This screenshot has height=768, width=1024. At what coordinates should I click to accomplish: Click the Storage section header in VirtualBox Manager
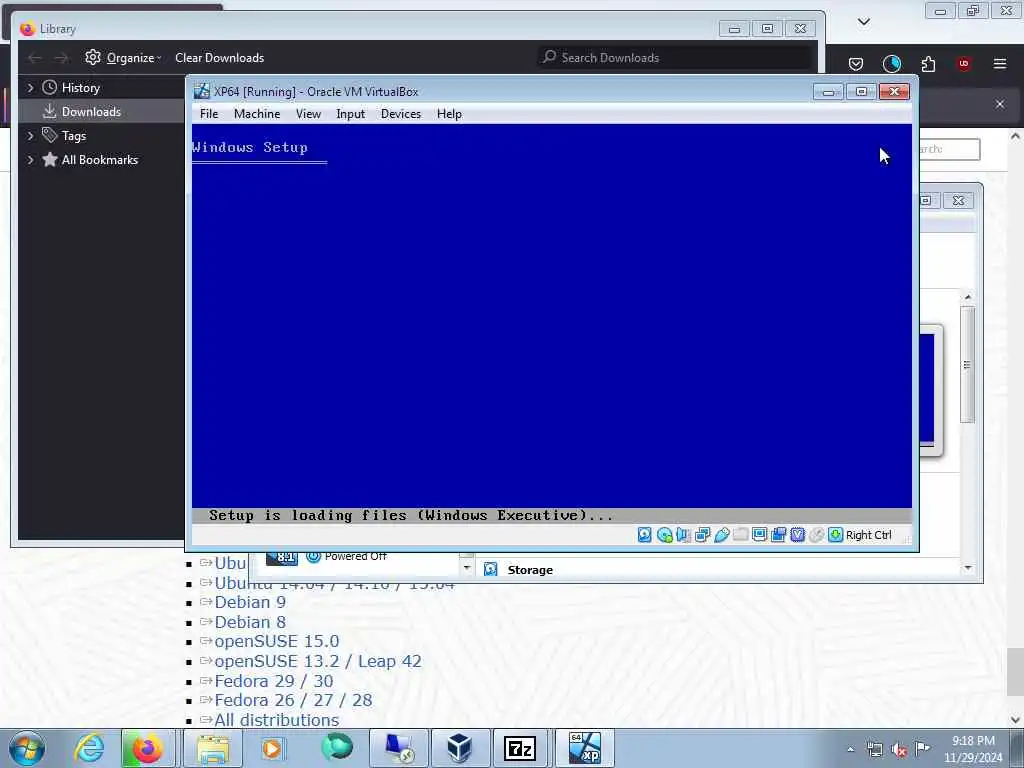530,570
